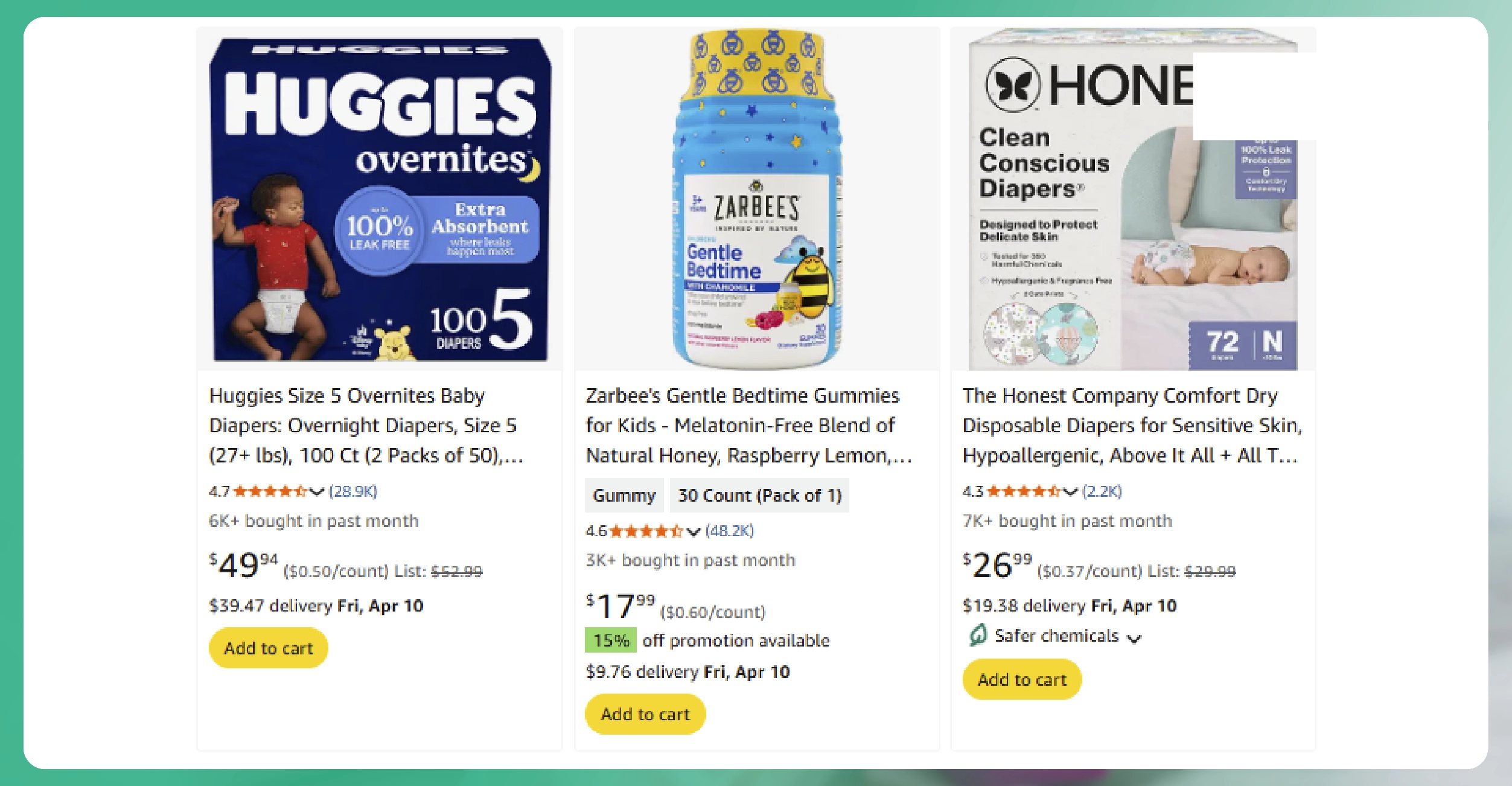The image size is (1512, 786).
Task: Click the Safer chemicals leaf icon
Action: (x=978, y=635)
